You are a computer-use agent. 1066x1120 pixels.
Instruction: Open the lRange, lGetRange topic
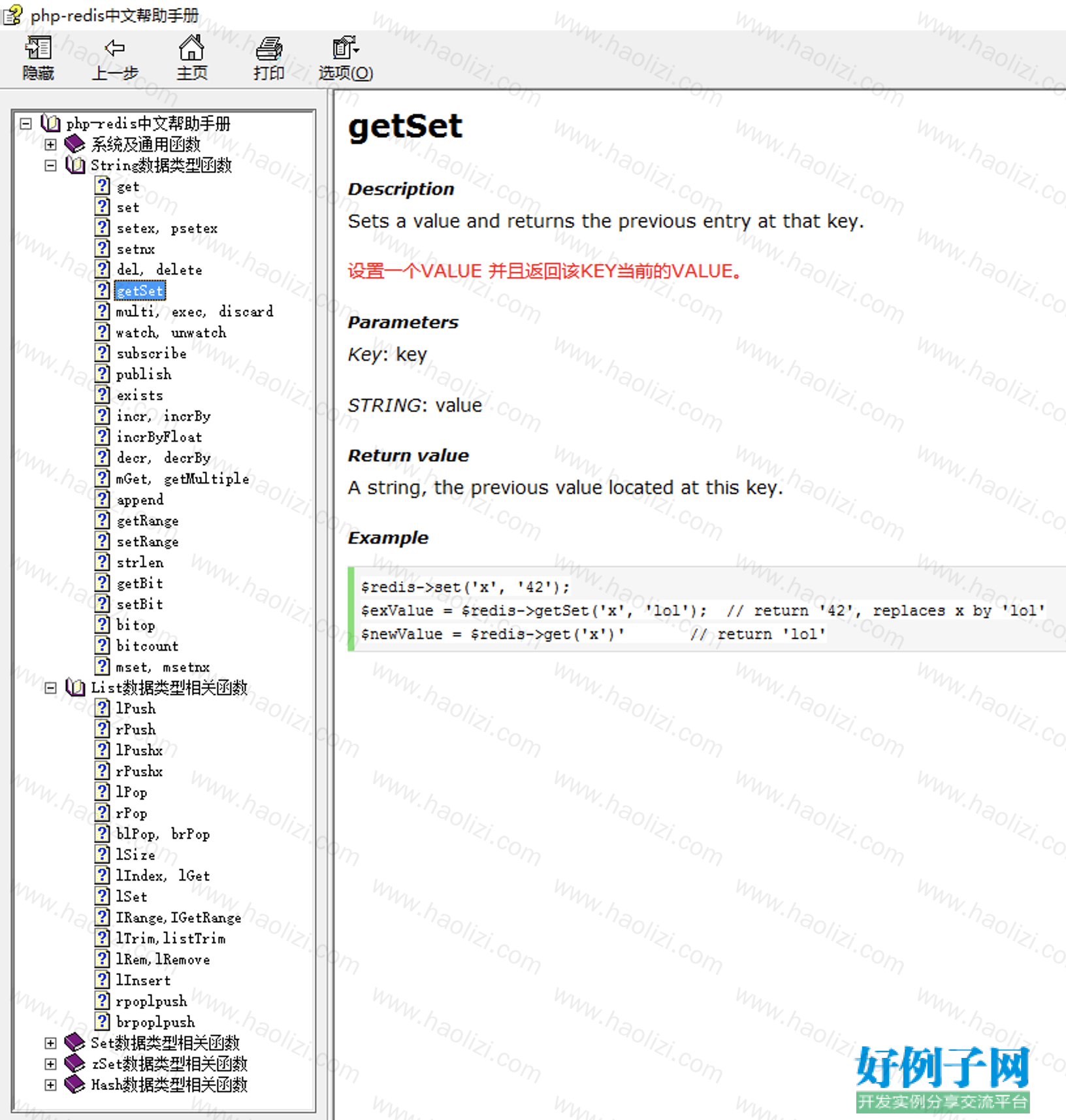tap(178, 917)
